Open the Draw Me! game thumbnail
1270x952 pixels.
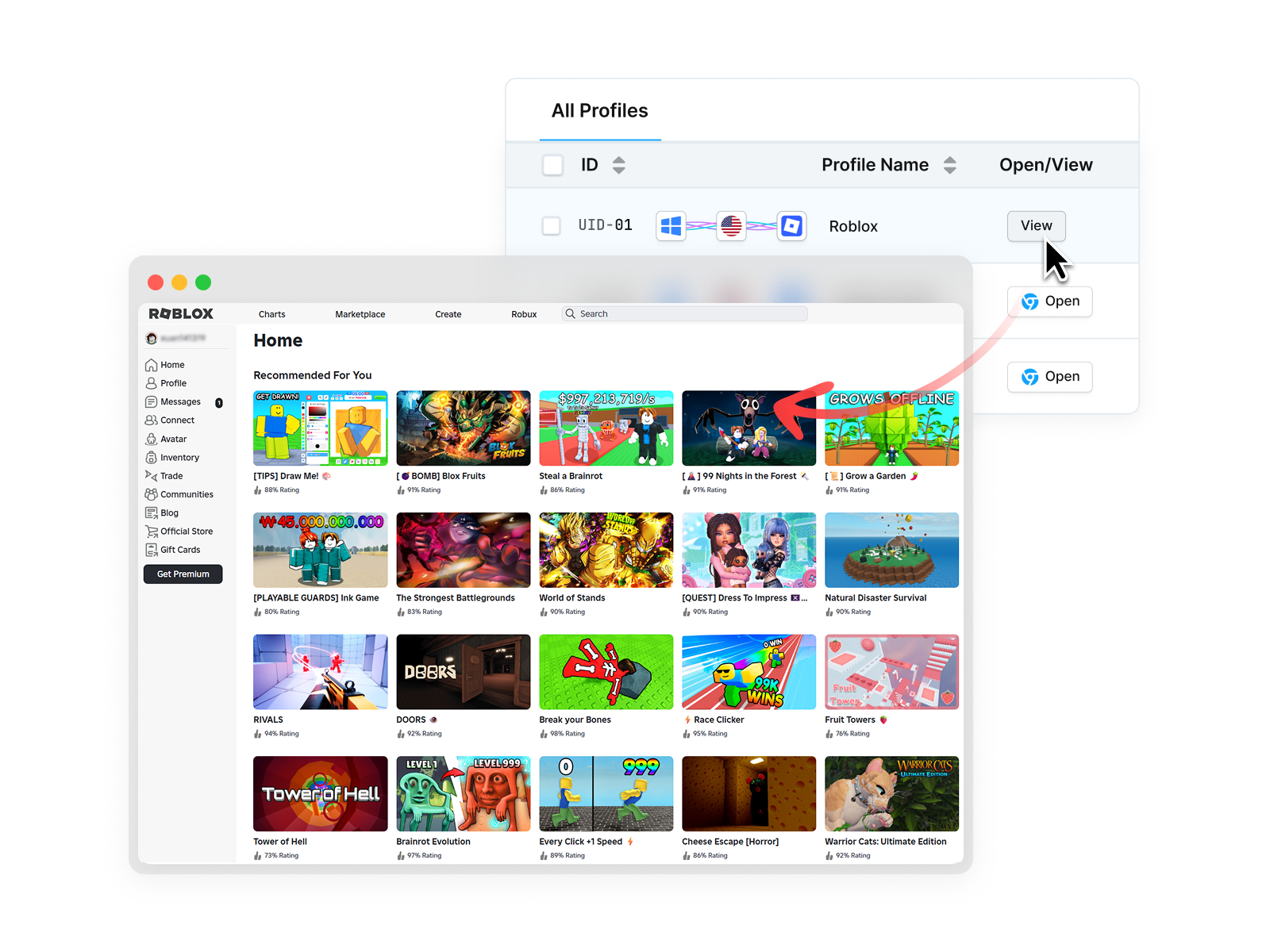[321, 428]
